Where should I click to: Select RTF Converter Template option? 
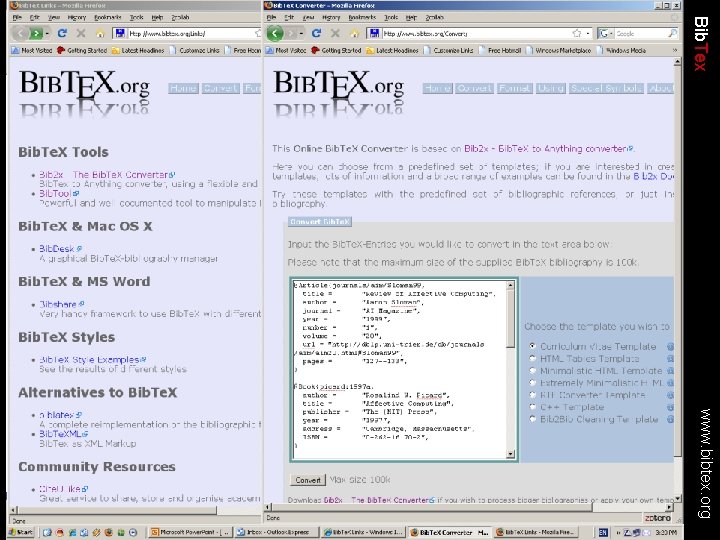click(532, 395)
